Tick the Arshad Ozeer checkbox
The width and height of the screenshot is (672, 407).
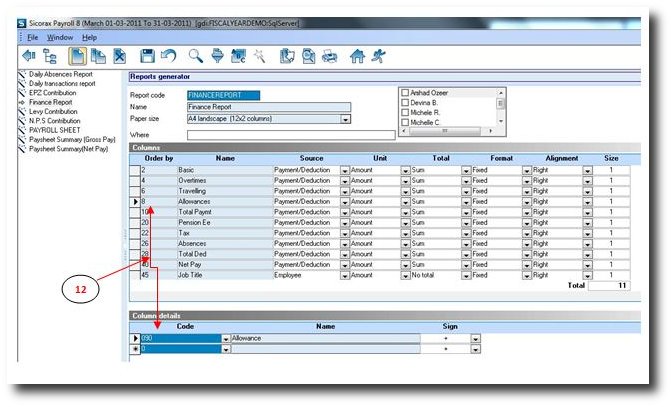click(x=405, y=93)
